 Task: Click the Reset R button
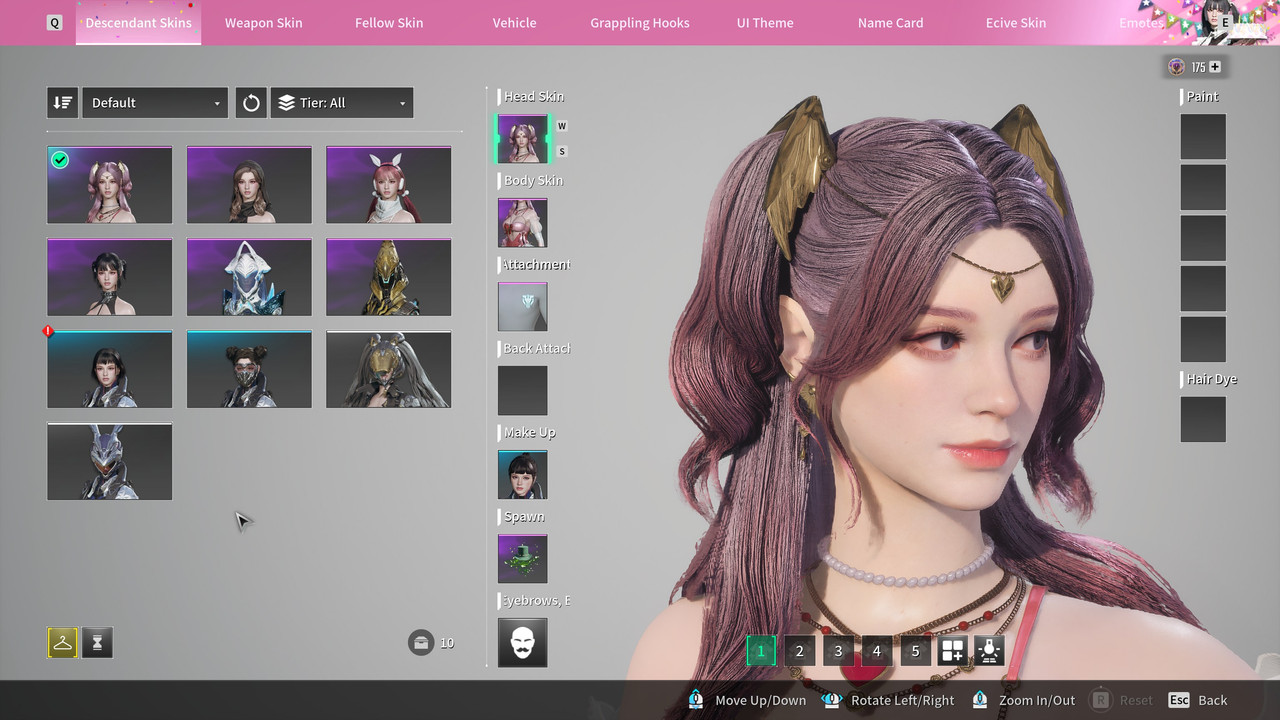click(1121, 700)
